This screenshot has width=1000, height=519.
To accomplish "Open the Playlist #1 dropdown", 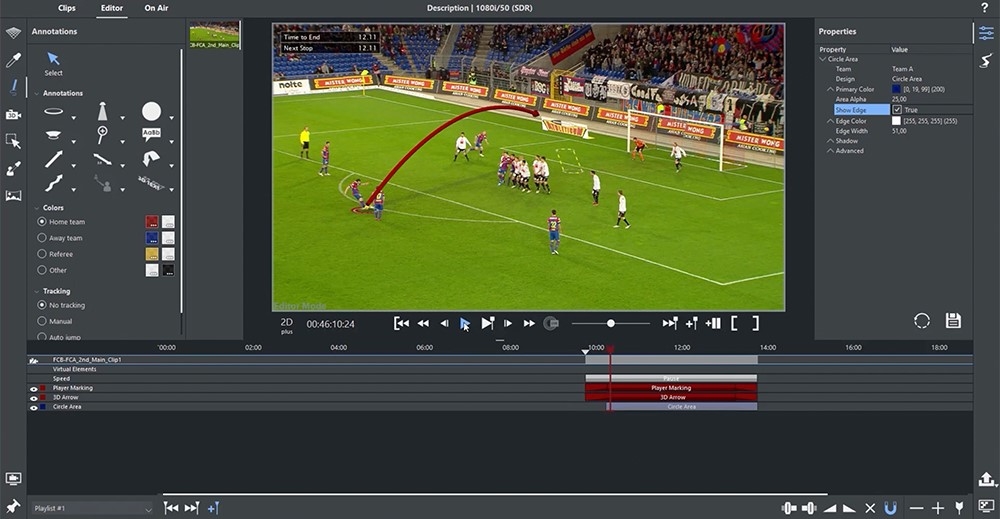I will click(148, 509).
